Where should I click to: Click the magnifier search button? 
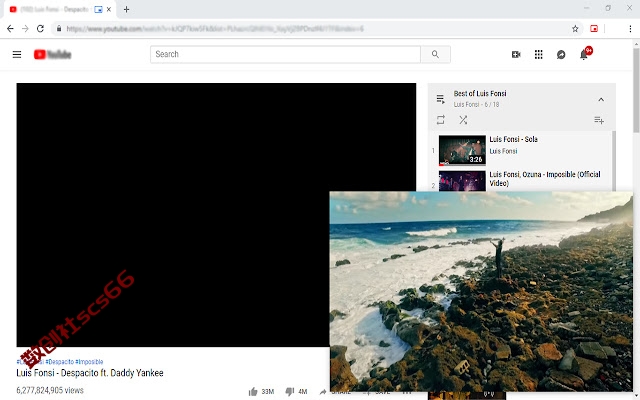point(436,54)
